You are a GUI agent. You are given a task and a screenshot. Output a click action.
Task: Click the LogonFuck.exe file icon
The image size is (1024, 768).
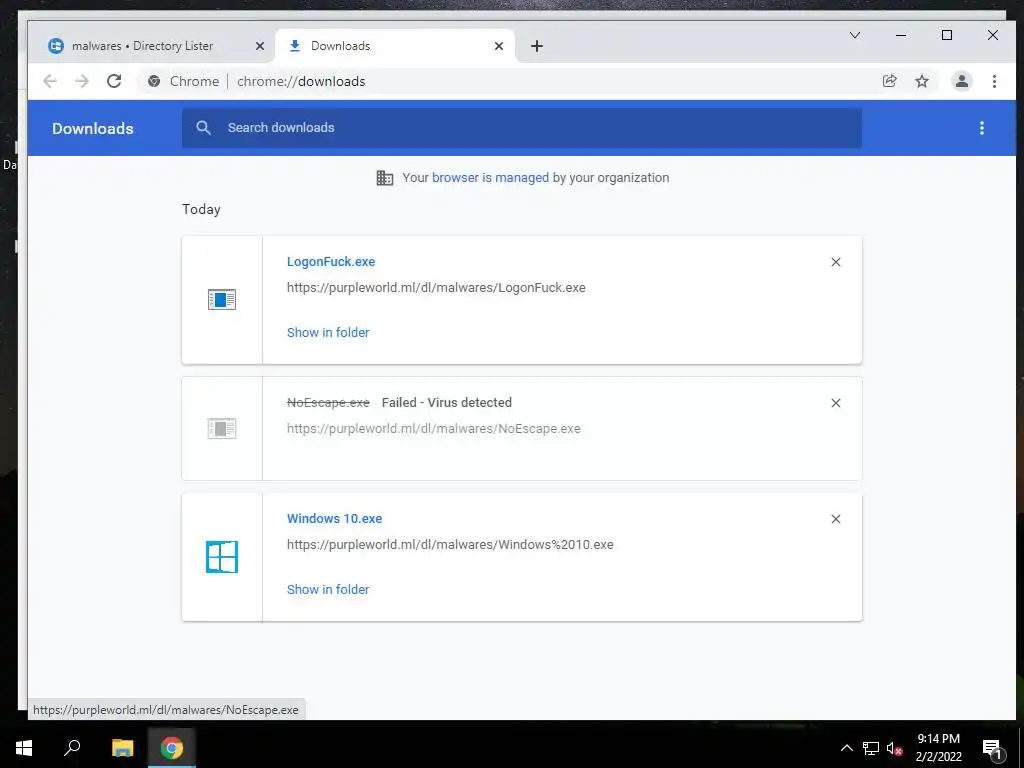pyautogui.click(x=222, y=300)
